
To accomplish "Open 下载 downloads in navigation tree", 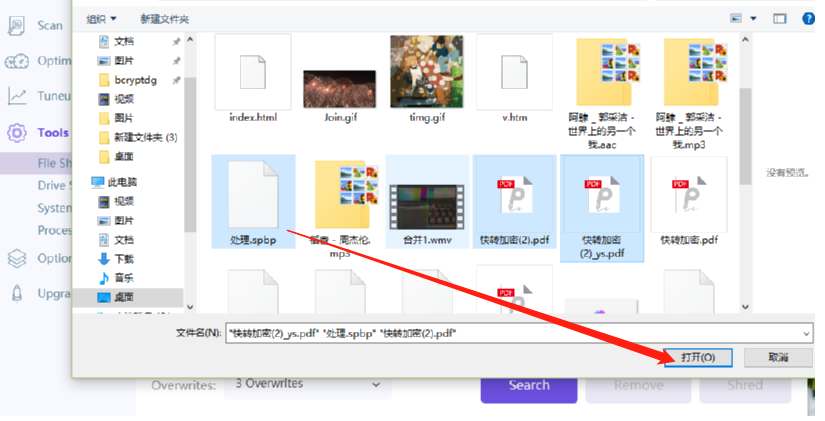I will 116,259.
